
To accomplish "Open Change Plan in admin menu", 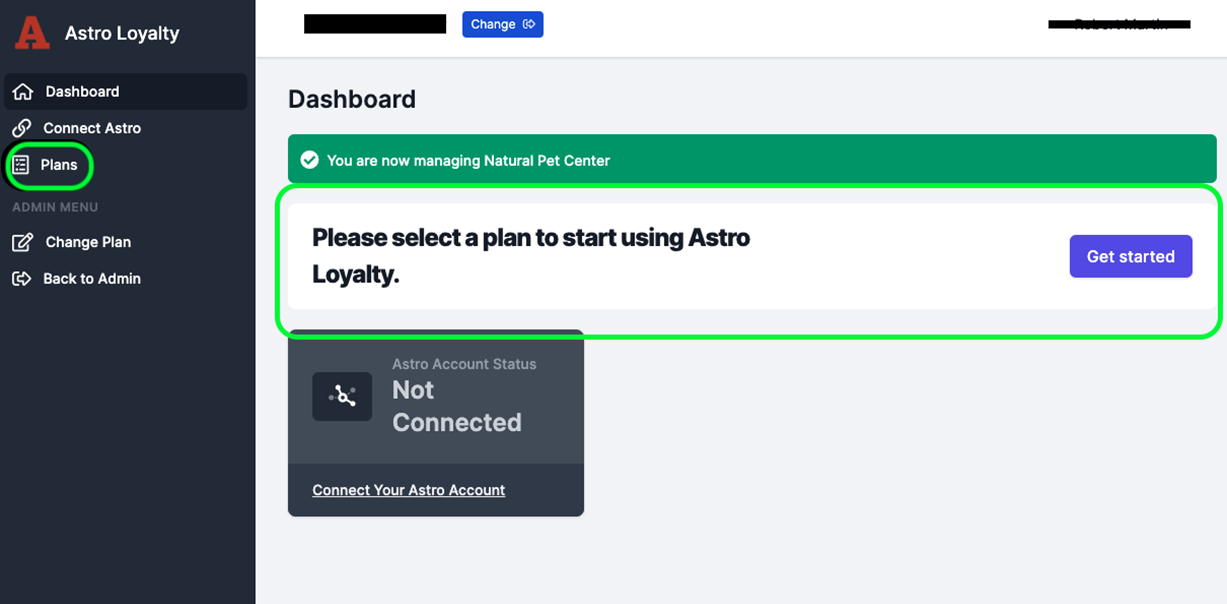I will coord(88,242).
